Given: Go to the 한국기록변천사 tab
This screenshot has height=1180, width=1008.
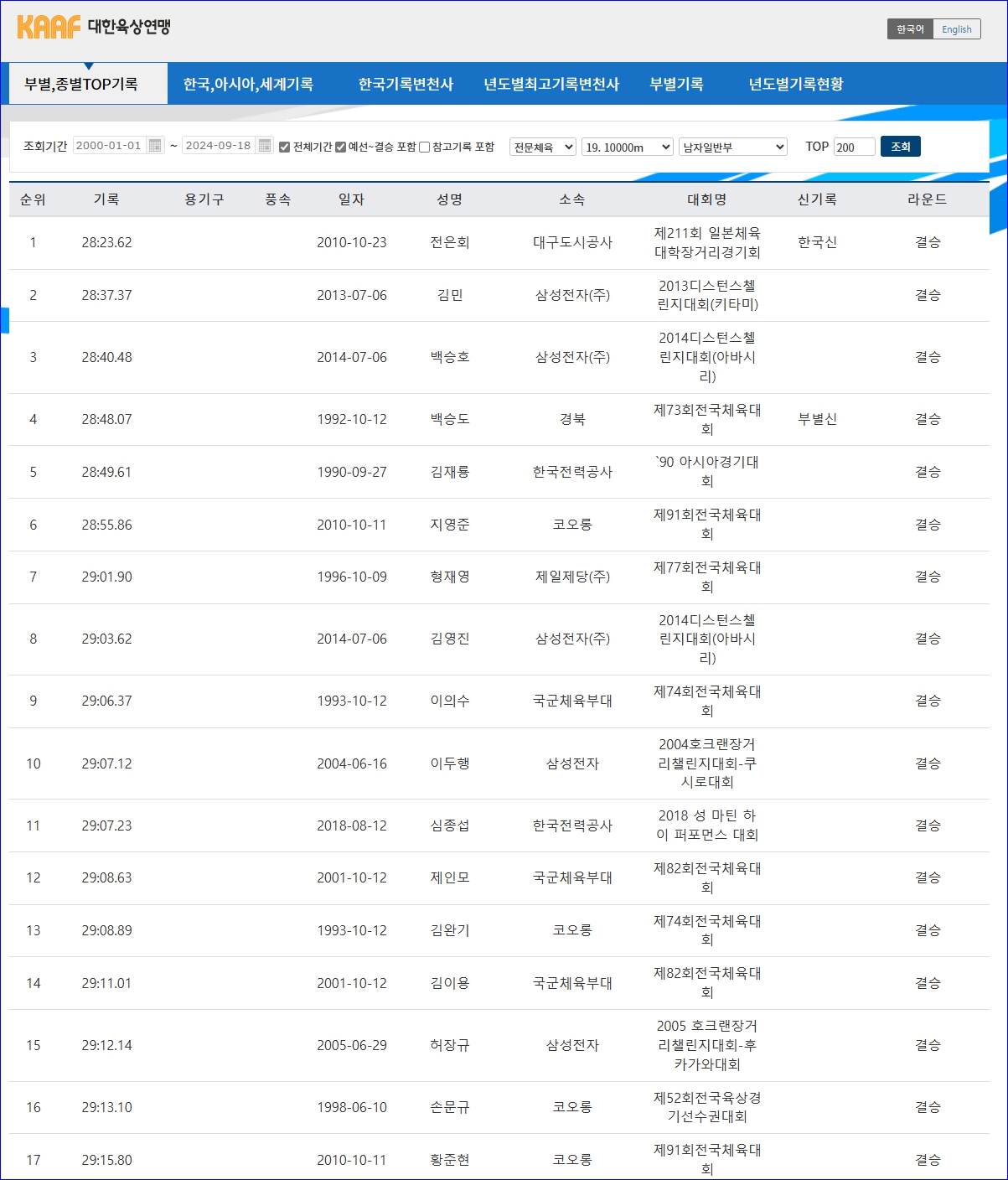Looking at the screenshot, I should (x=406, y=84).
